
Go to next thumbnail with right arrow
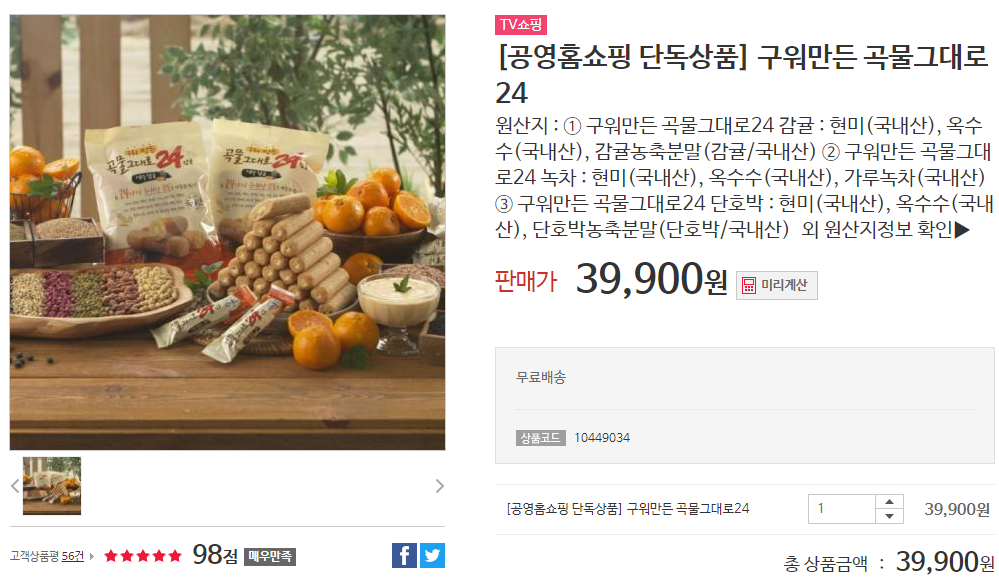[x=440, y=486]
